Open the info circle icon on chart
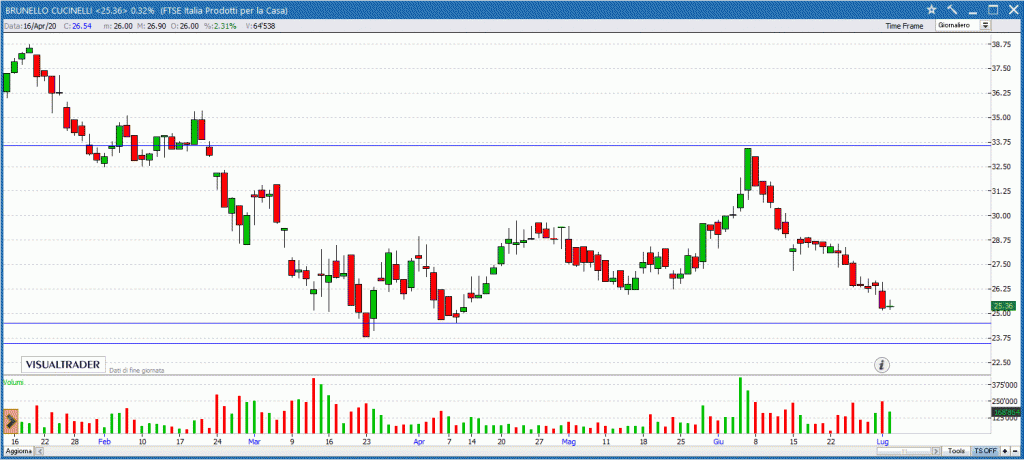The width and height of the screenshot is (1024, 460). [x=882, y=365]
